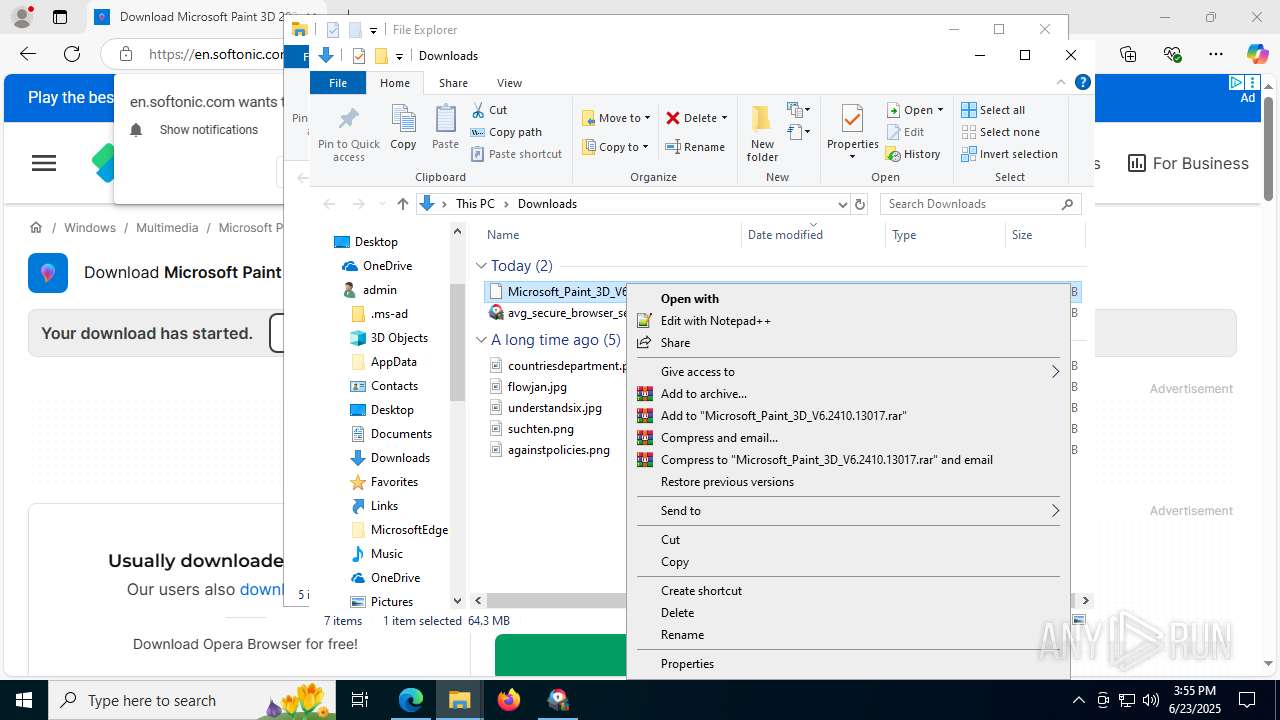Screen dimensions: 1280x720
Task: Click the Type here to search box
Action: pos(190,700)
